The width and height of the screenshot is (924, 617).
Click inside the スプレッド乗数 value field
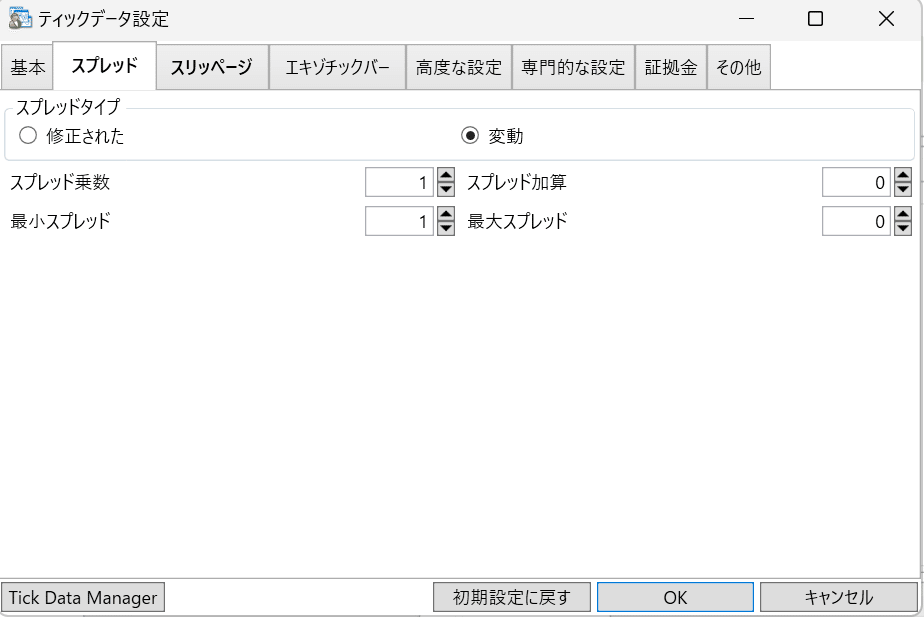pos(400,182)
